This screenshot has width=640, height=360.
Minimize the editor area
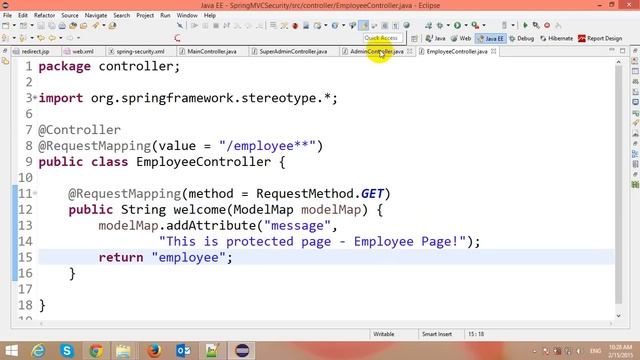click(x=611, y=51)
